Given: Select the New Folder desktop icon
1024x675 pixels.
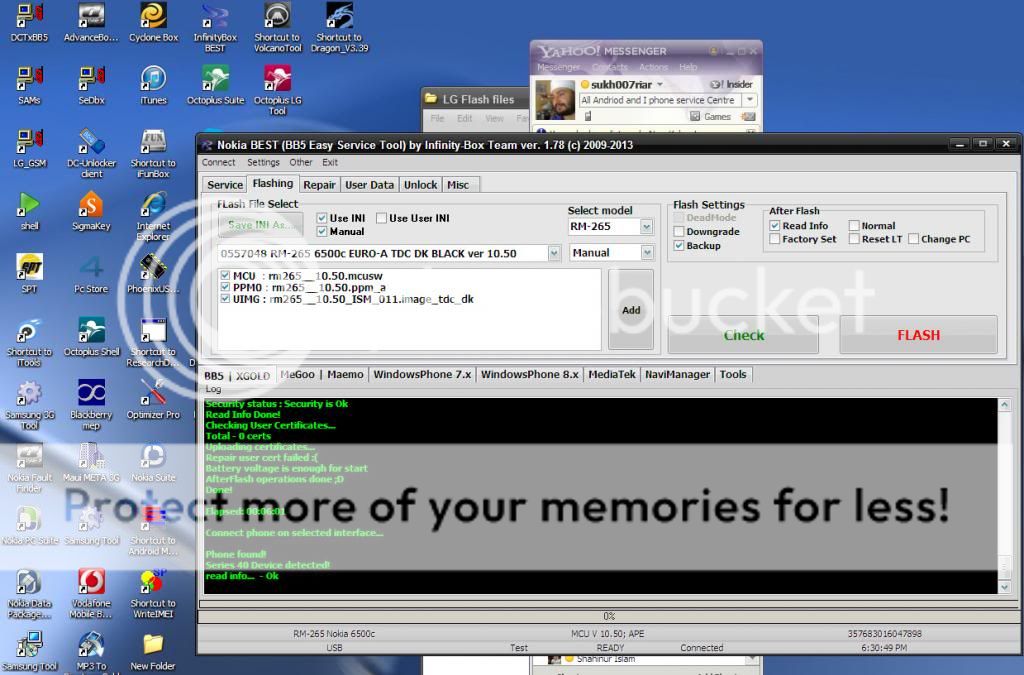Looking at the screenshot, I should (x=153, y=651).
